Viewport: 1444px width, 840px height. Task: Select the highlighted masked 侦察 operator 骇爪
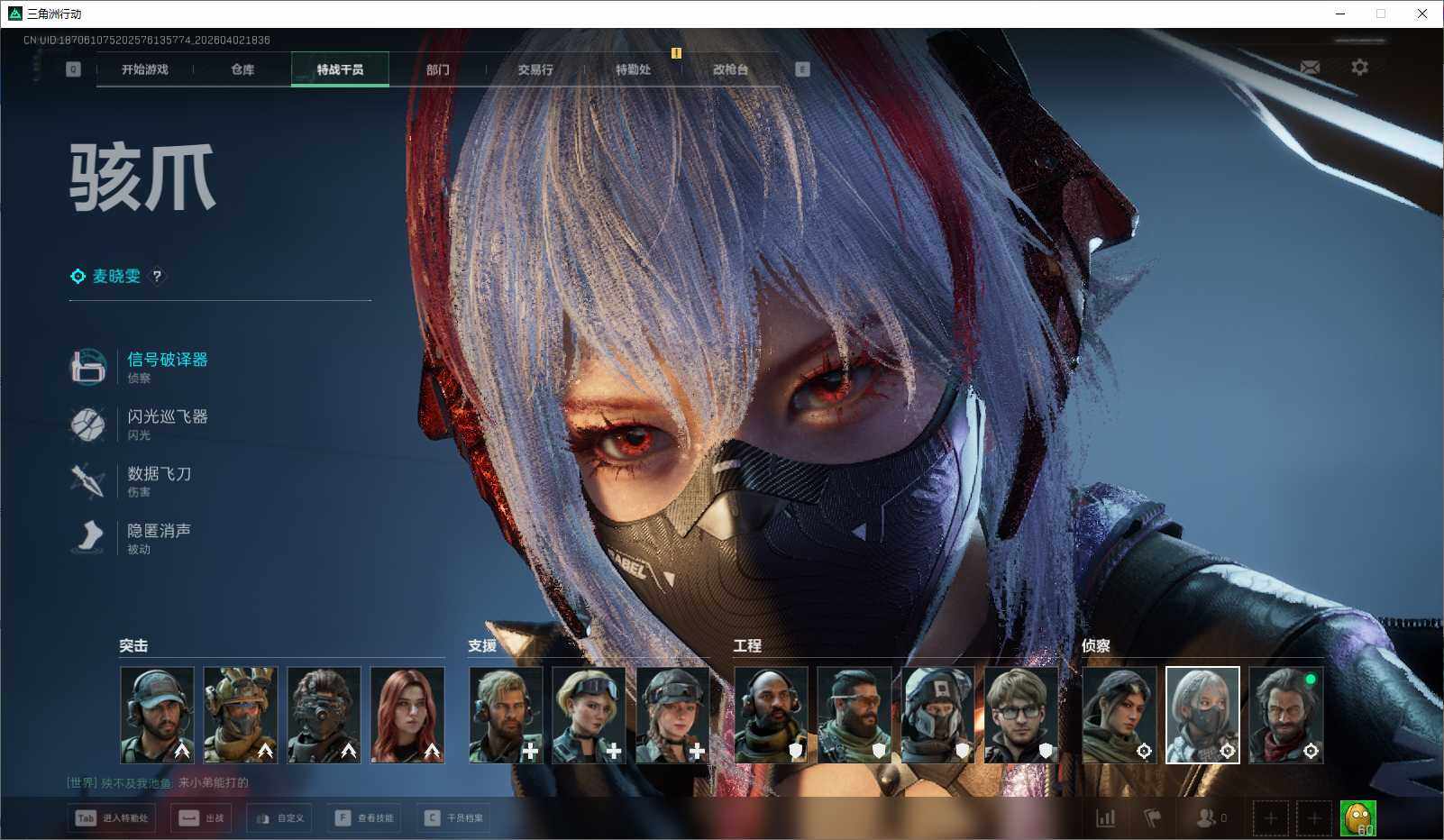(x=1202, y=715)
